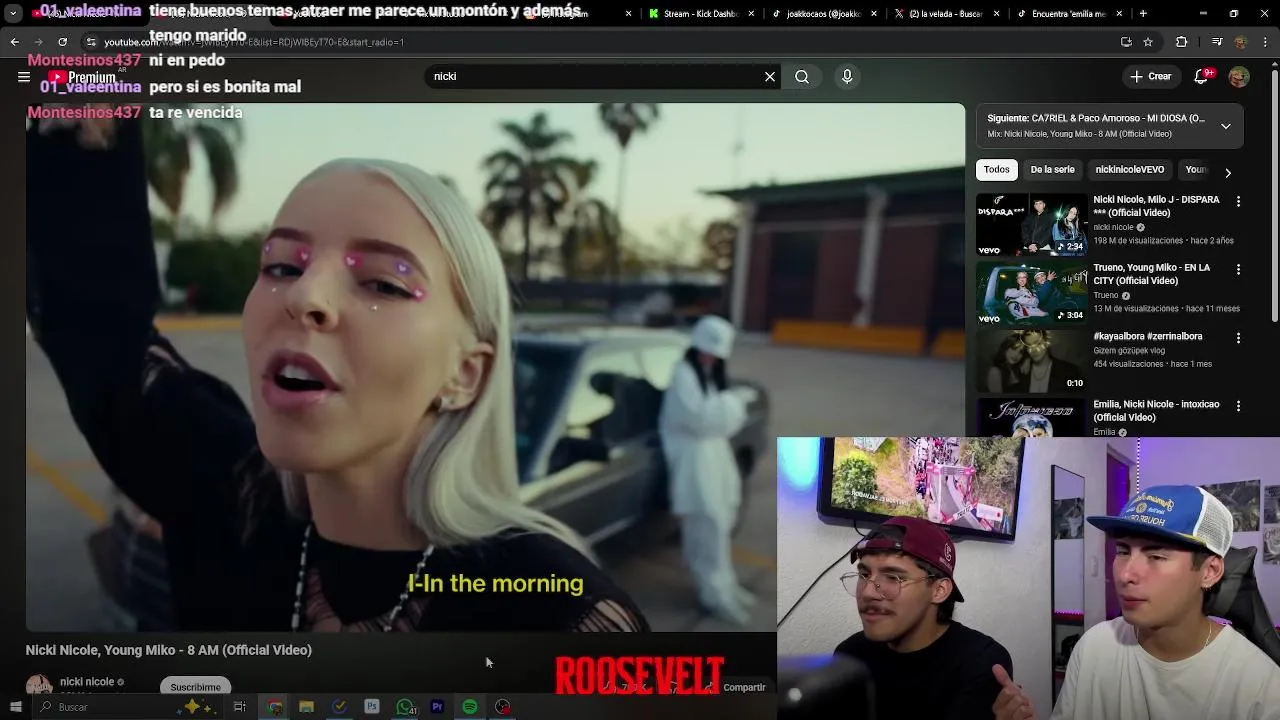Clear the search box with the X icon
Screen dimensions: 1280x720
tap(770, 76)
